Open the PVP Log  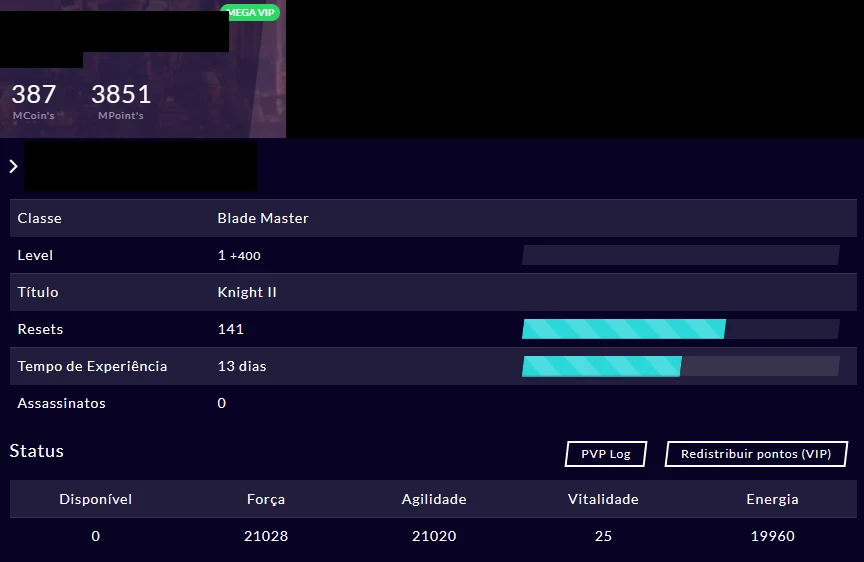[606, 454]
